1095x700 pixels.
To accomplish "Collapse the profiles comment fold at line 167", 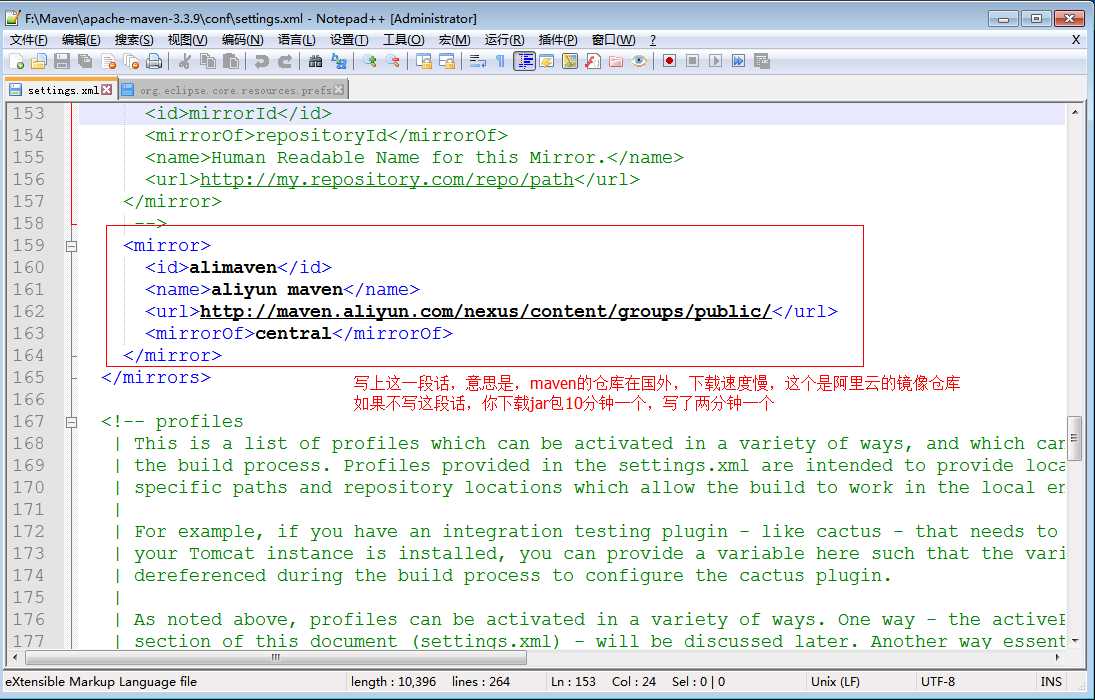I will [71, 422].
